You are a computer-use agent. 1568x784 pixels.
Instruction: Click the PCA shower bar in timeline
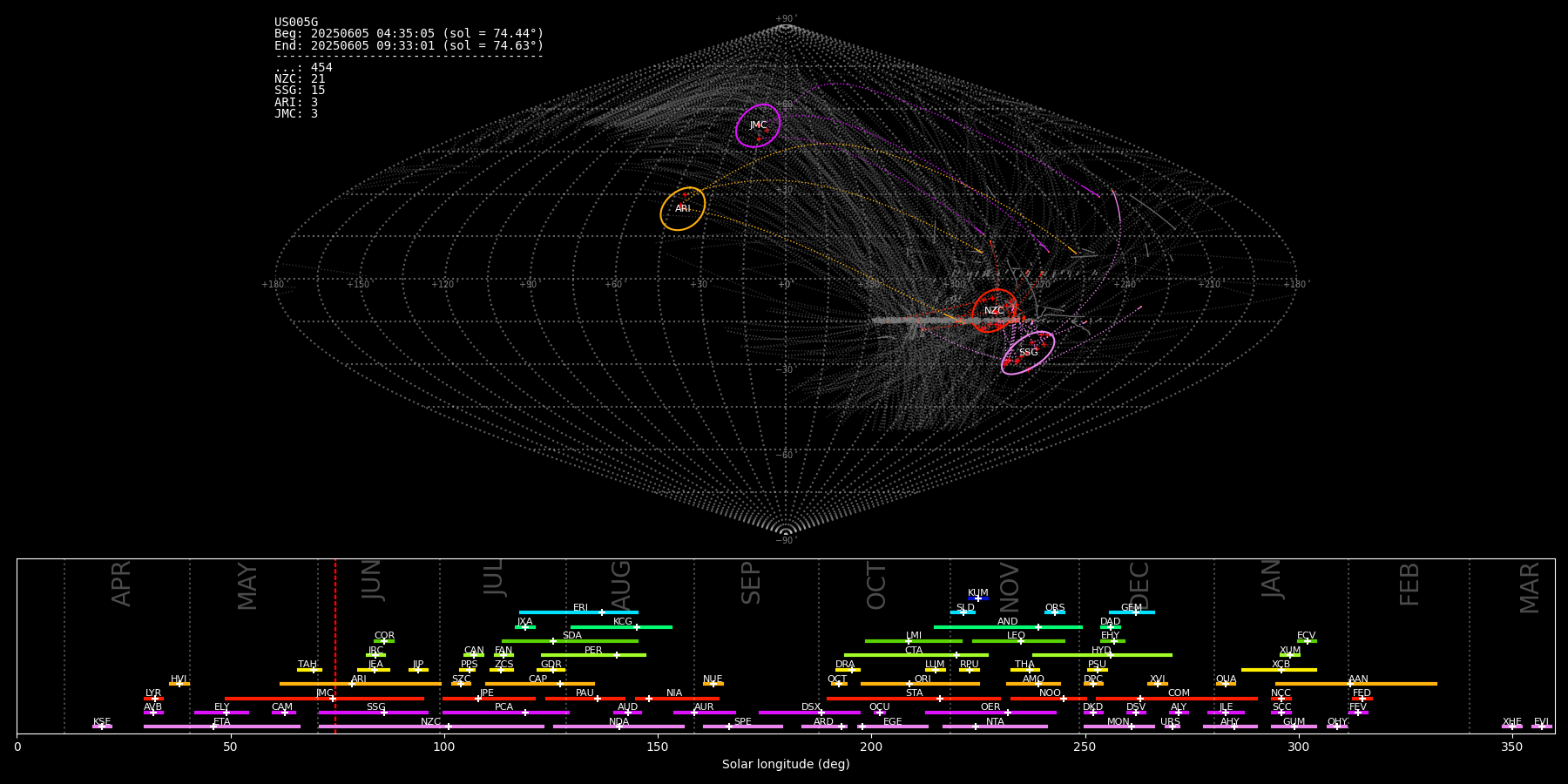505,713
